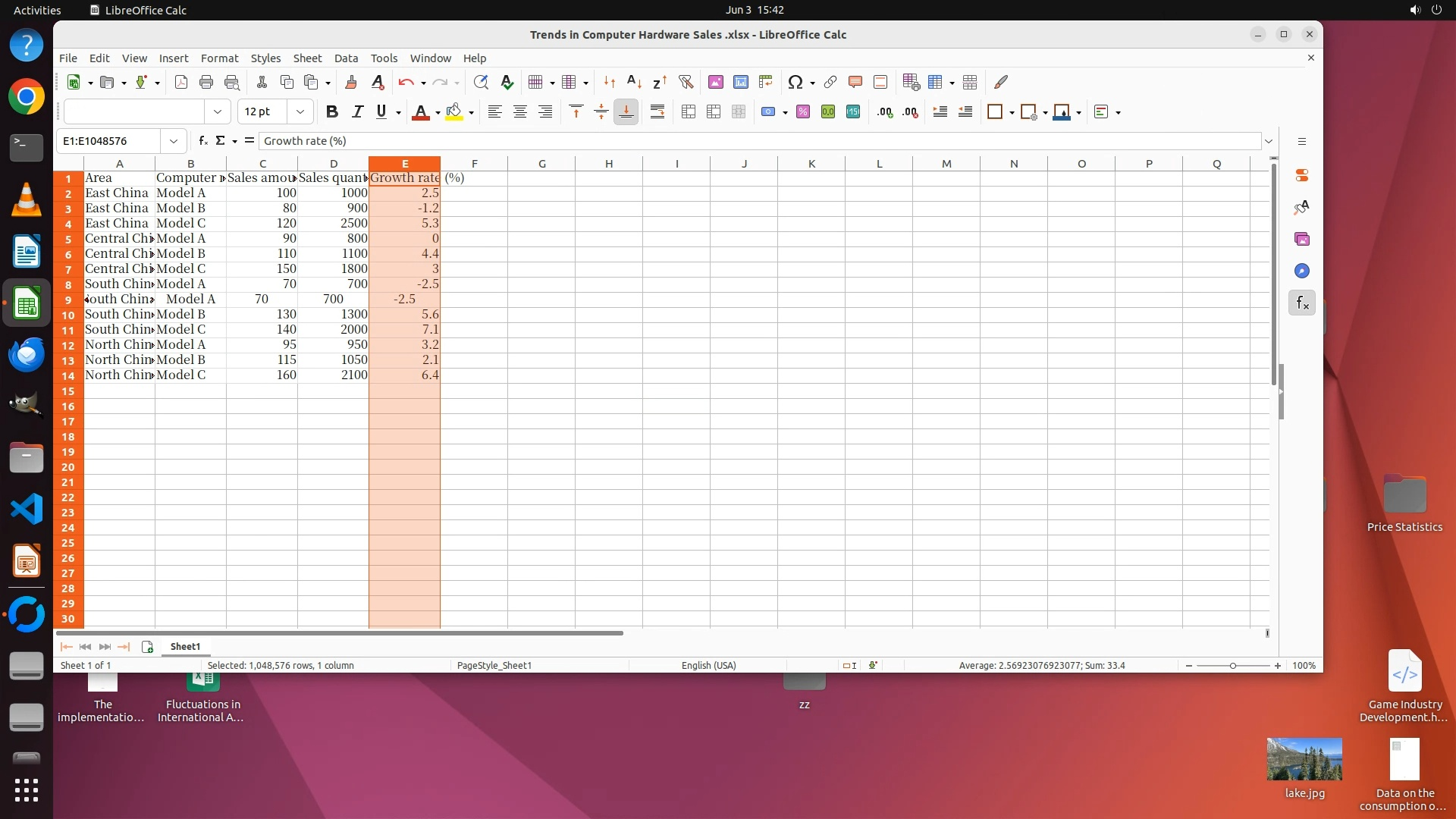Screen dimensions: 1456x819
Task: Click the column F header
Action: 474,164
